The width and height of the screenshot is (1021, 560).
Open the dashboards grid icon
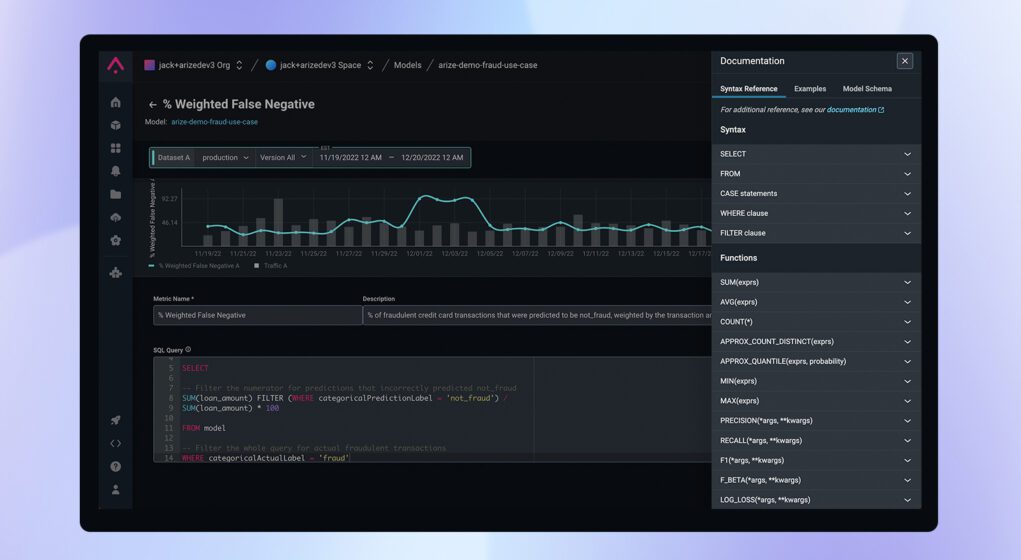[x=115, y=148]
